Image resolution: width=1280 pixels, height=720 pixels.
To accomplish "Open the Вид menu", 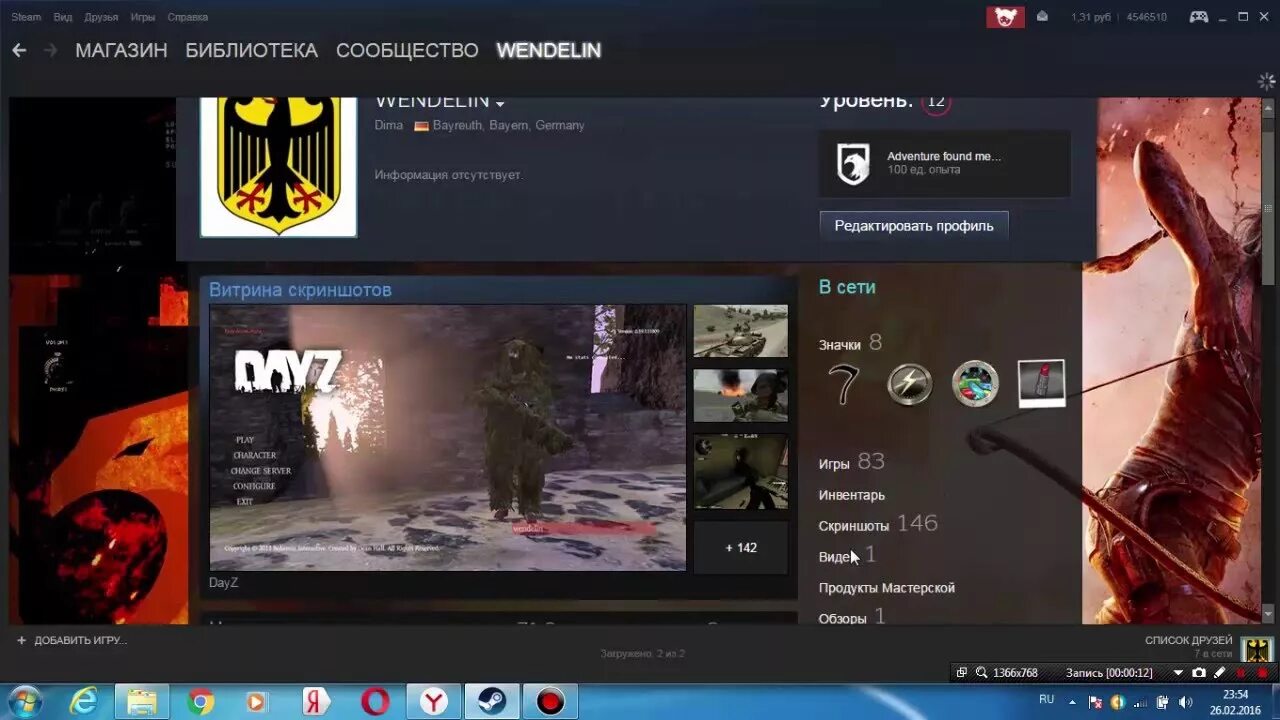I will coord(62,17).
